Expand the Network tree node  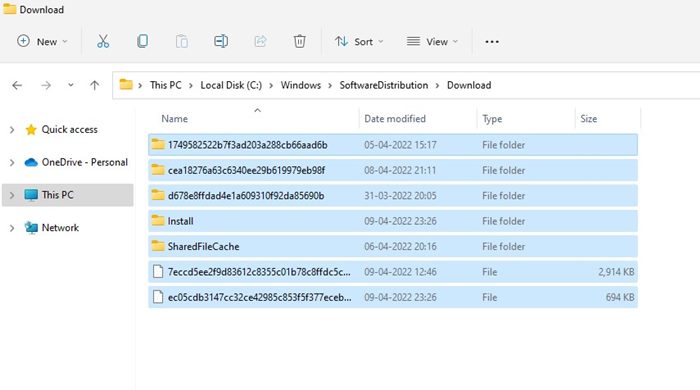12,228
